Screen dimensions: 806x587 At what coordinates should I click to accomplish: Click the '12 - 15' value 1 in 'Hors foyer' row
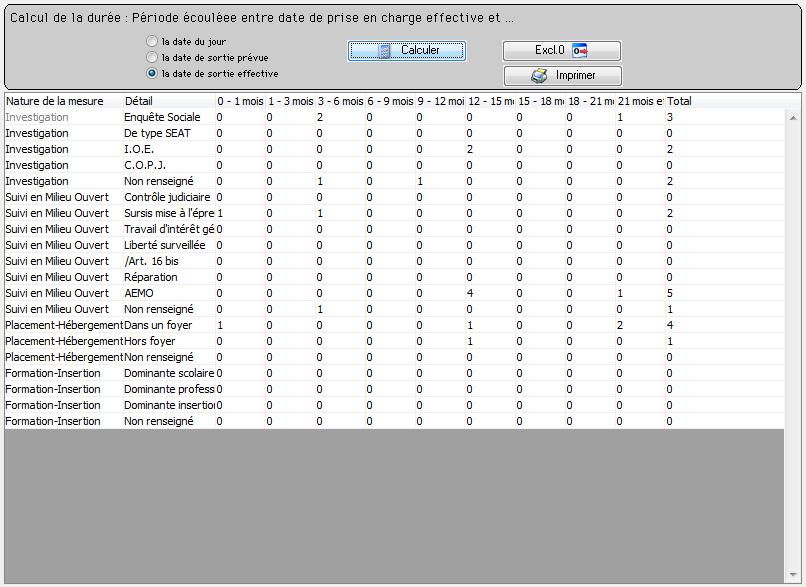(x=470, y=341)
